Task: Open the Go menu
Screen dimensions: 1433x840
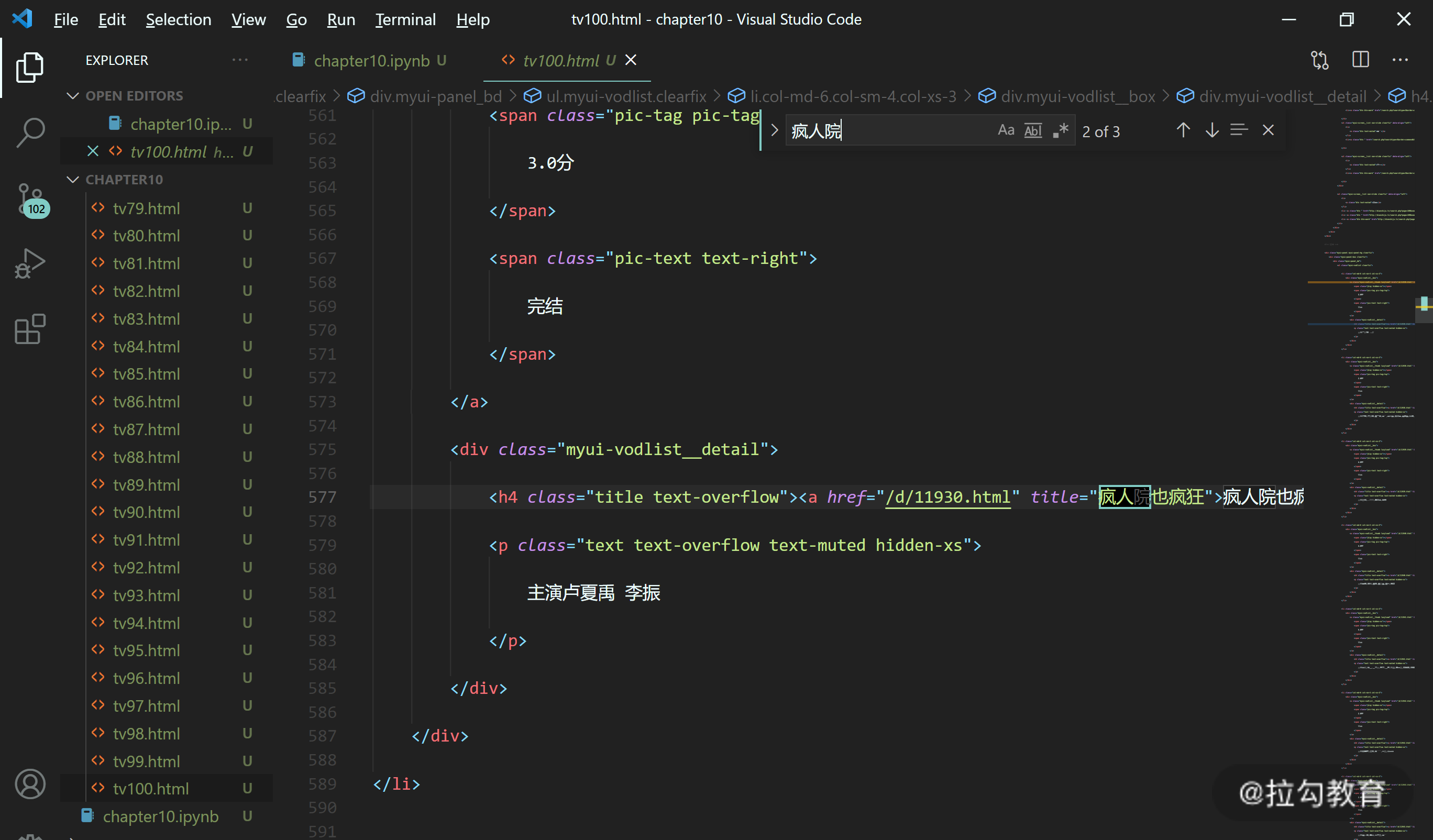Action: 296,19
